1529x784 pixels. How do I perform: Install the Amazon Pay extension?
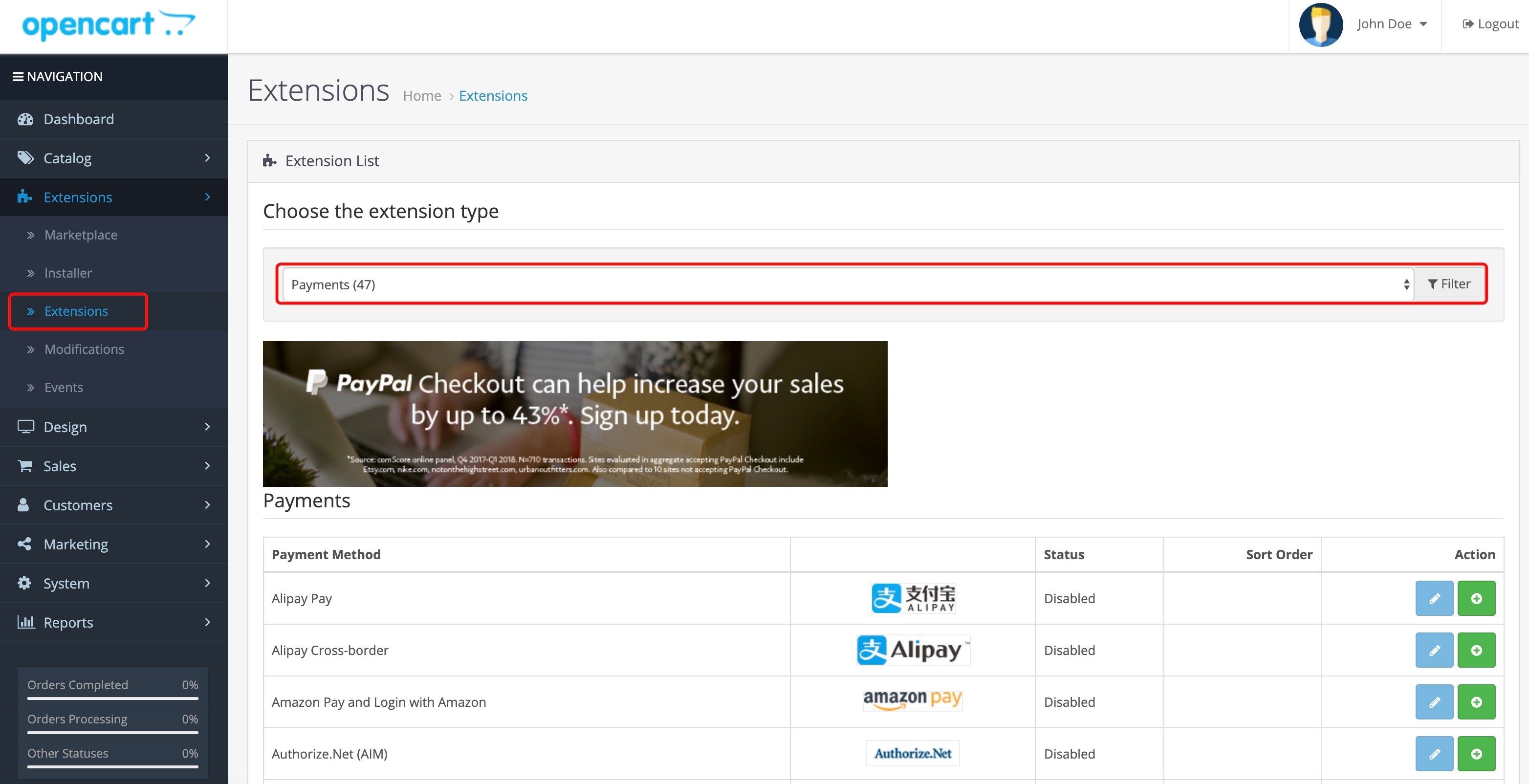coord(1476,702)
